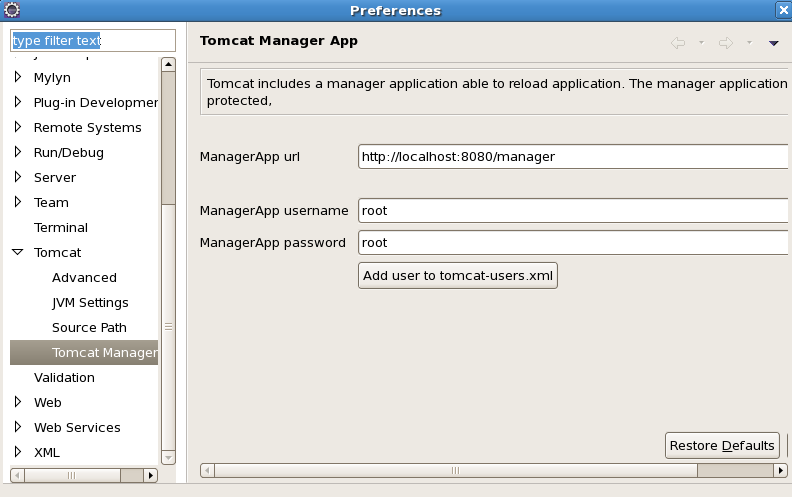Screen dimensions: 792x497
Task: Select Run/Debug preferences entry
Action: point(69,153)
